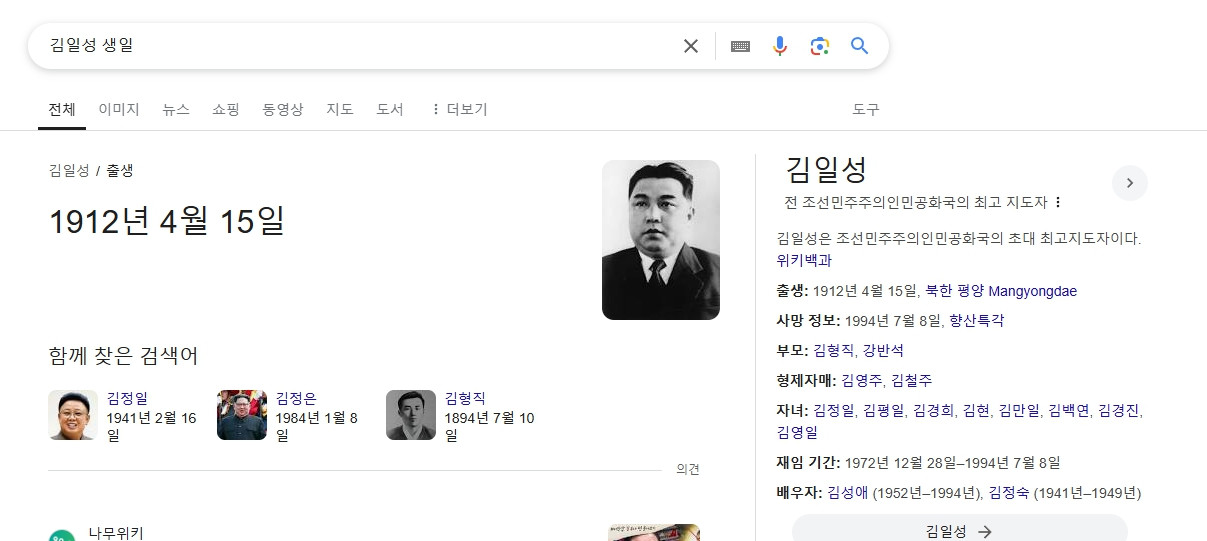Switch to the 이미지 tab
1207x541 pixels.
pyautogui.click(x=119, y=109)
